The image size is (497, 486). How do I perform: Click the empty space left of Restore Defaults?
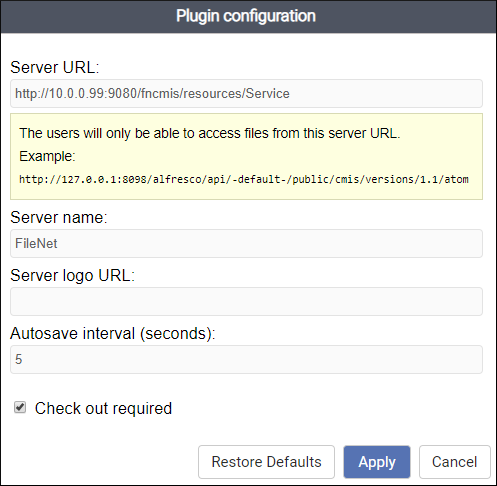pyautogui.click(x=100, y=462)
